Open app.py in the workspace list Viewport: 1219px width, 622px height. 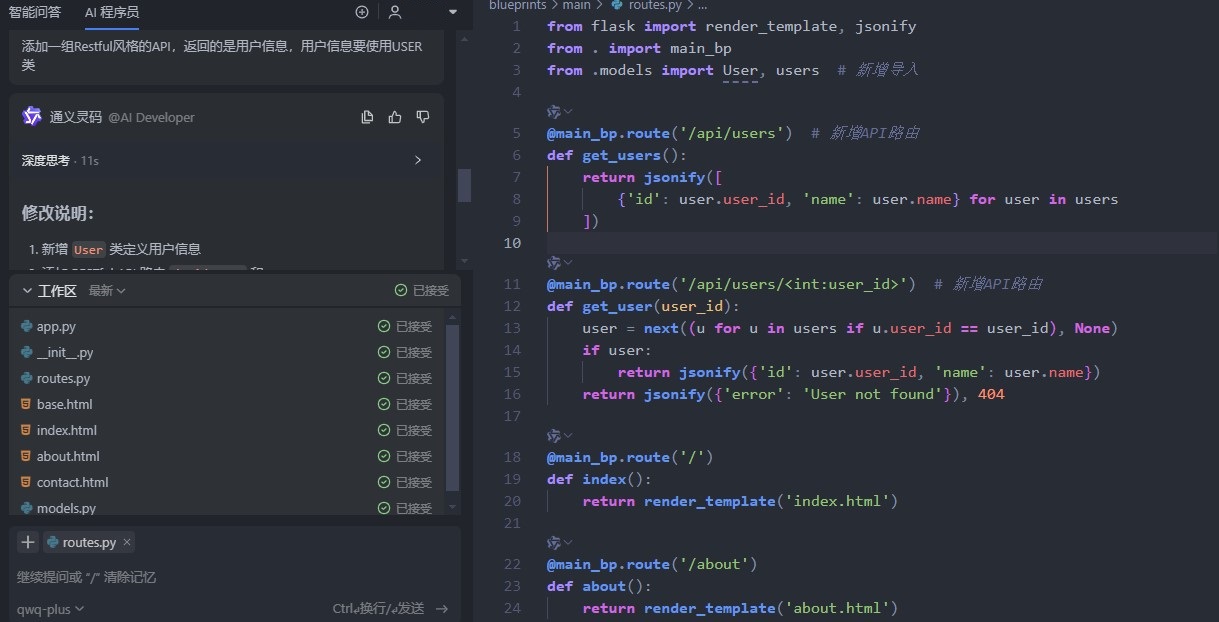click(56, 326)
